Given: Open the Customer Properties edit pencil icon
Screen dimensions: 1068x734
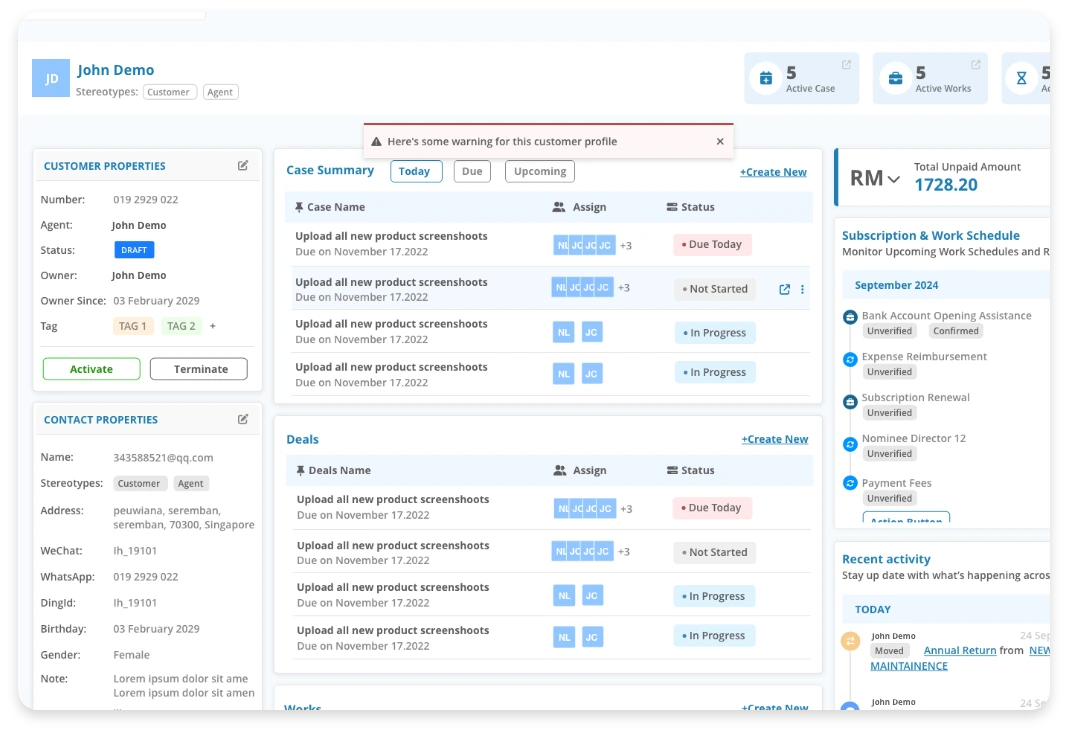Looking at the screenshot, I should 242,165.
